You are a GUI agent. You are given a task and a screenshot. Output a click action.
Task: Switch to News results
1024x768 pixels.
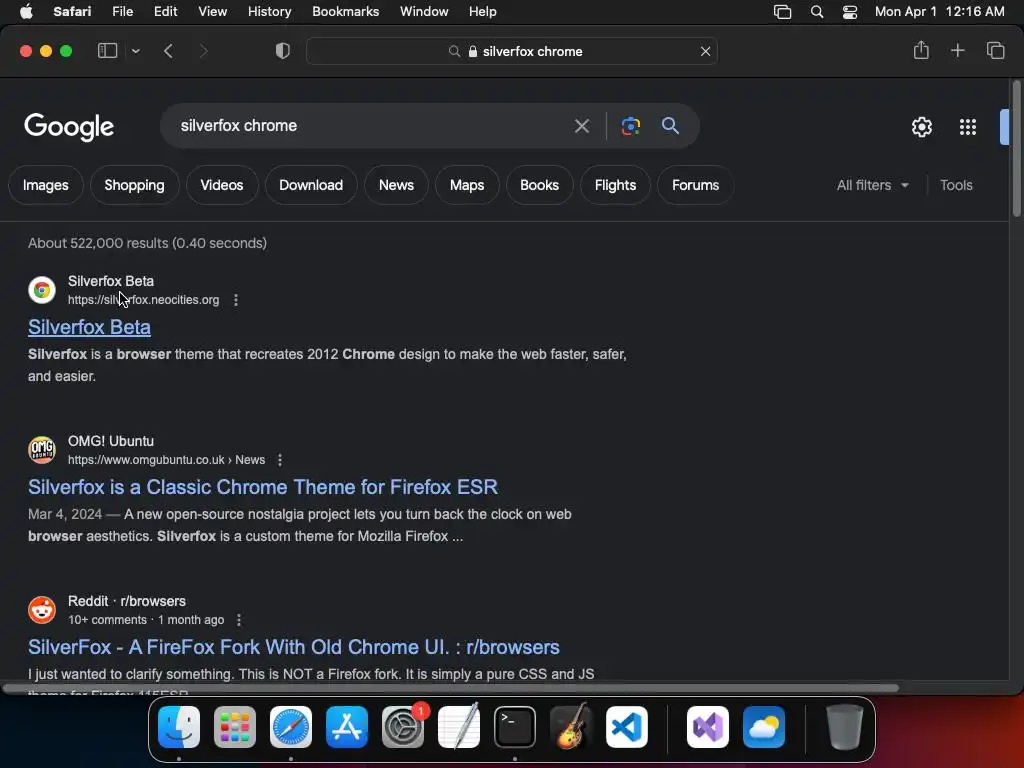coord(396,185)
